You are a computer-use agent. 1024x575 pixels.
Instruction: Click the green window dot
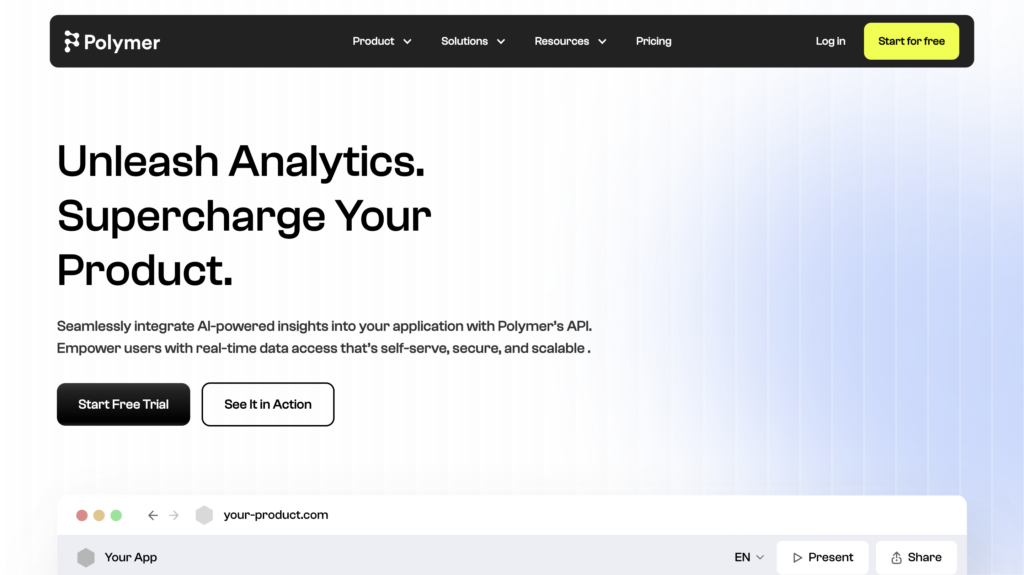116,516
